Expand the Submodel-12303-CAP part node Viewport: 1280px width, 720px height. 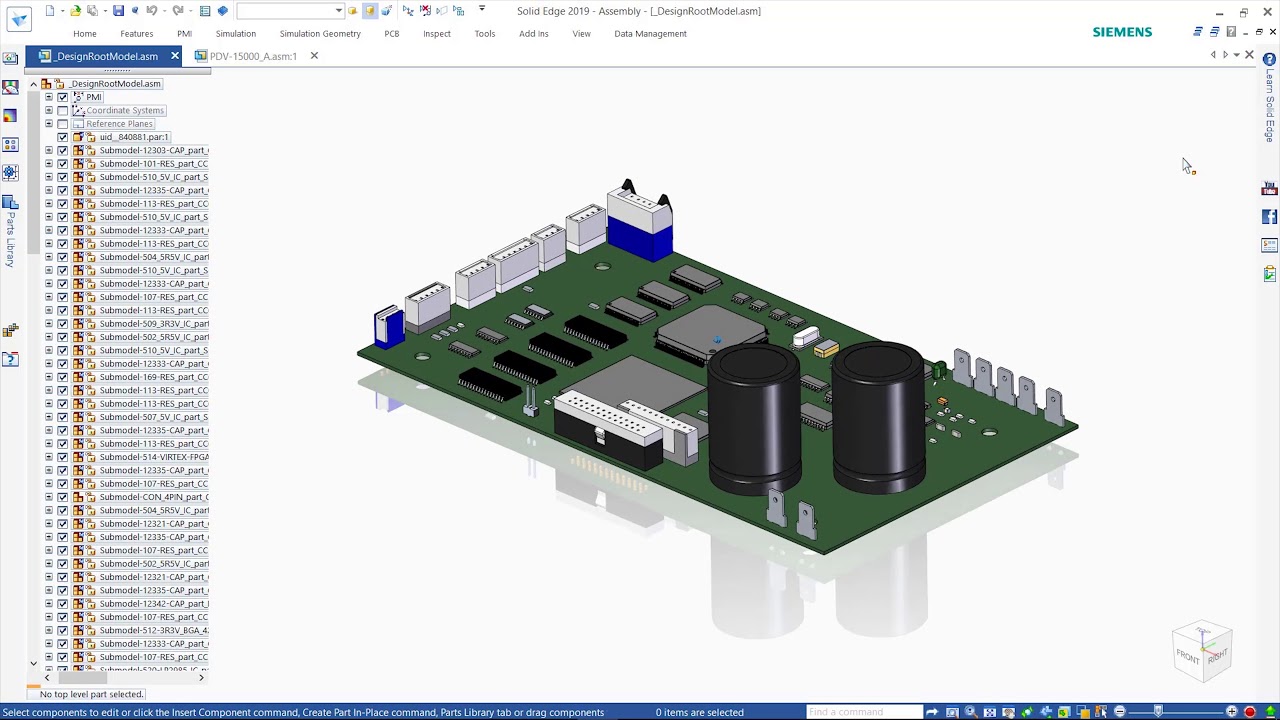[49, 151]
